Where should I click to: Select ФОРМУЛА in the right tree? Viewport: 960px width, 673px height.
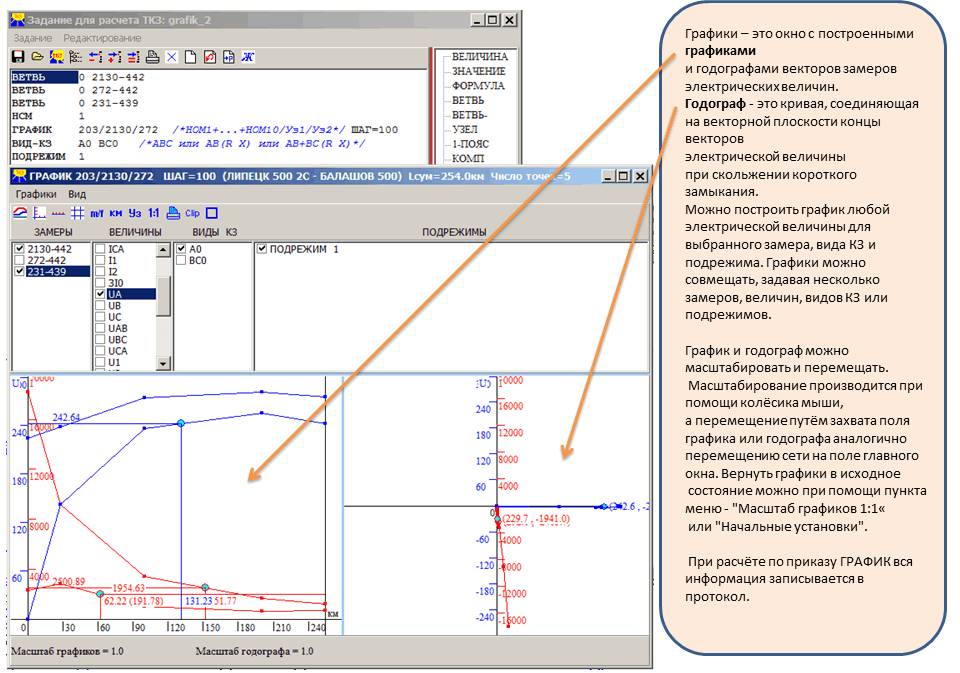coord(479,86)
